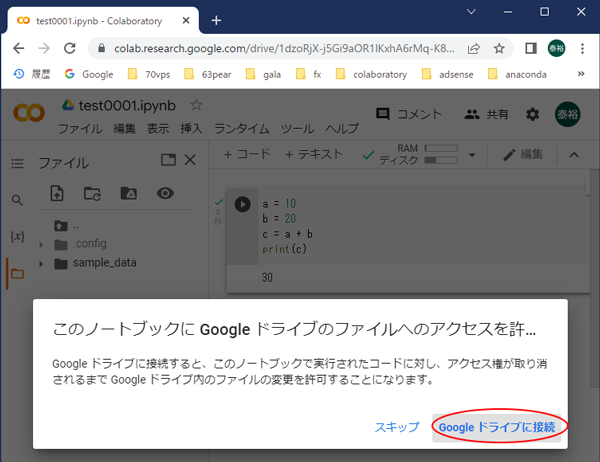Click the cell output value 30

(x=267, y=278)
